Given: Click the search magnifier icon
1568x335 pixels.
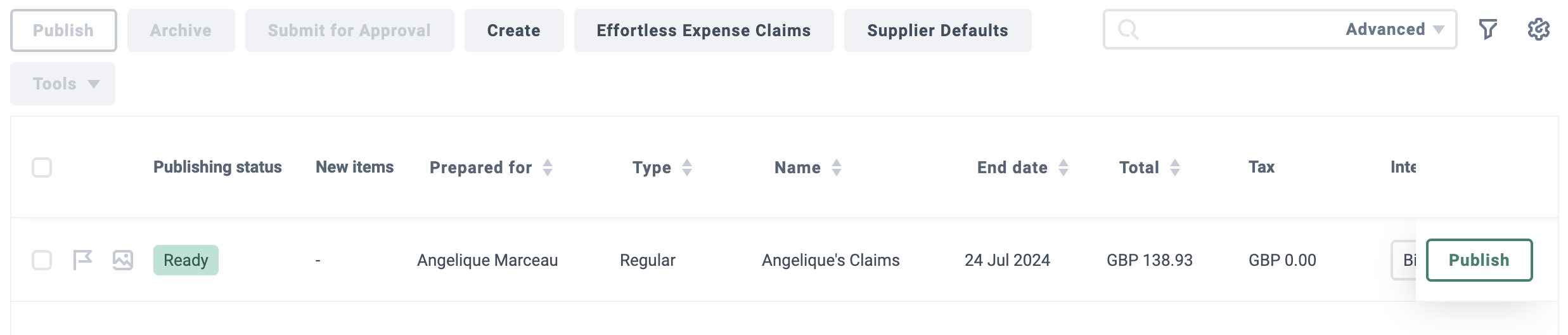Looking at the screenshot, I should [1128, 29].
